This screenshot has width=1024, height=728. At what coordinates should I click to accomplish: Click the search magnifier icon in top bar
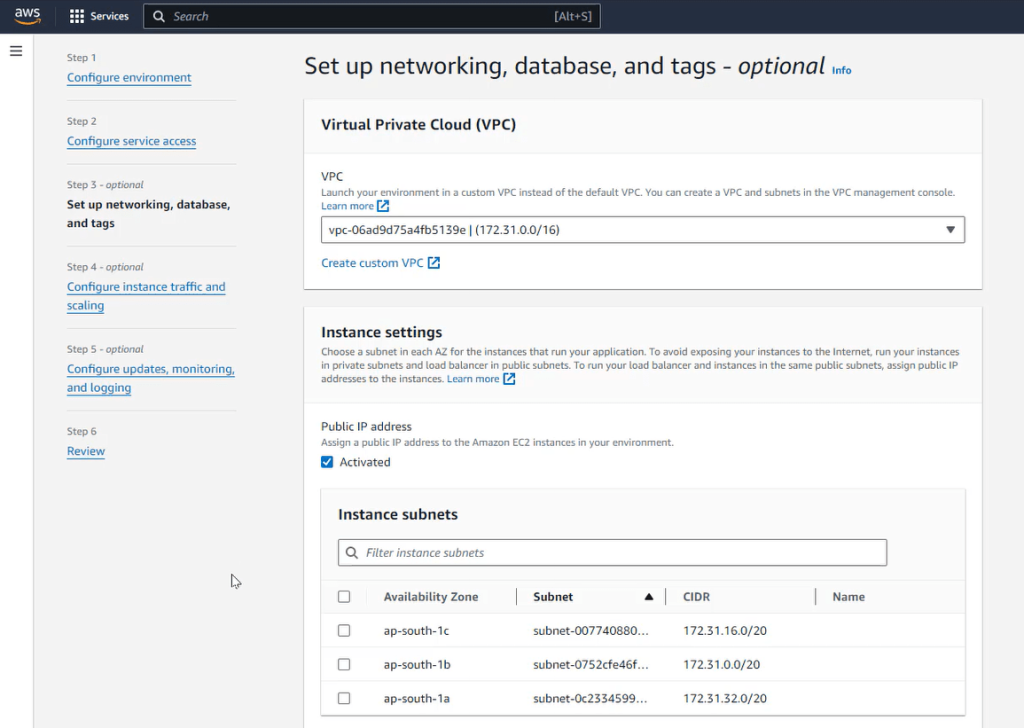(x=159, y=16)
